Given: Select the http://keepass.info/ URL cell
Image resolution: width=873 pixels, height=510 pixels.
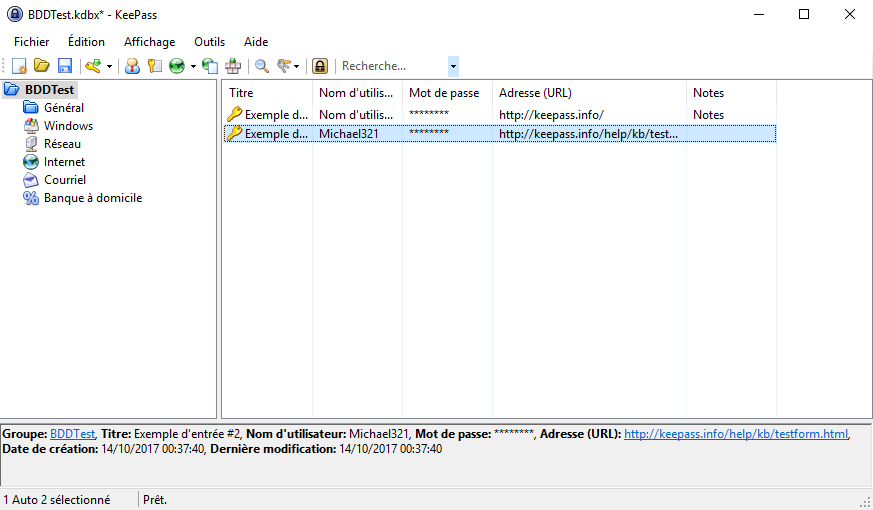Looking at the screenshot, I should [x=551, y=115].
